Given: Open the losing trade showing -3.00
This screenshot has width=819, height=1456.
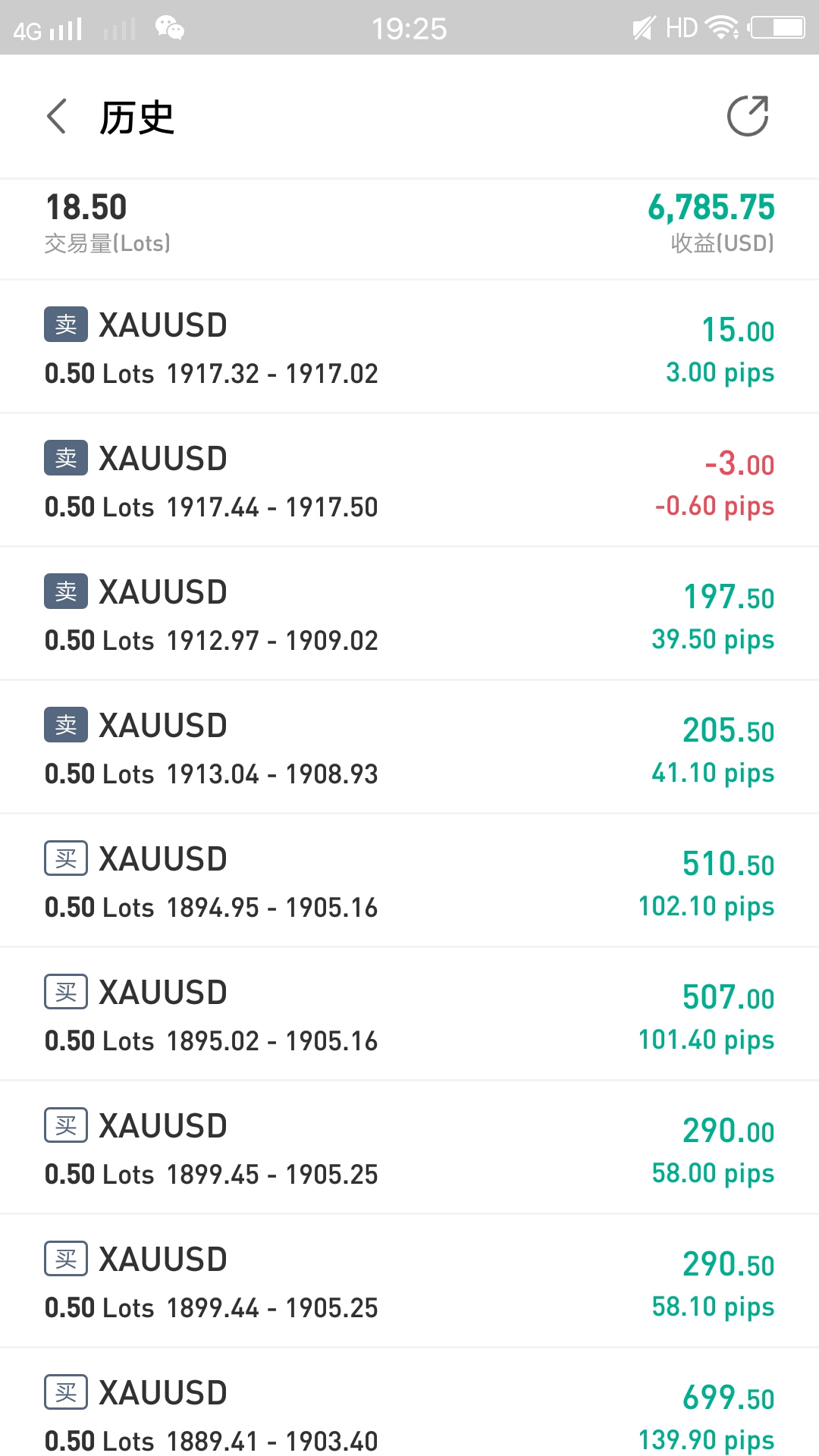Looking at the screenshot, I should tap(409, 480).
